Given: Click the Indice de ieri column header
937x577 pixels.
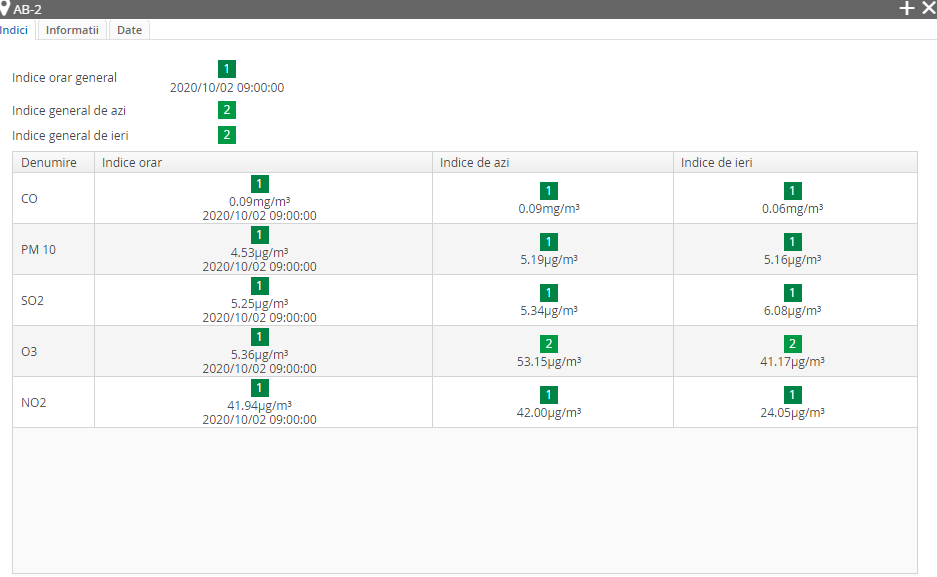Looking at the screenshot, I should point(795,162).
